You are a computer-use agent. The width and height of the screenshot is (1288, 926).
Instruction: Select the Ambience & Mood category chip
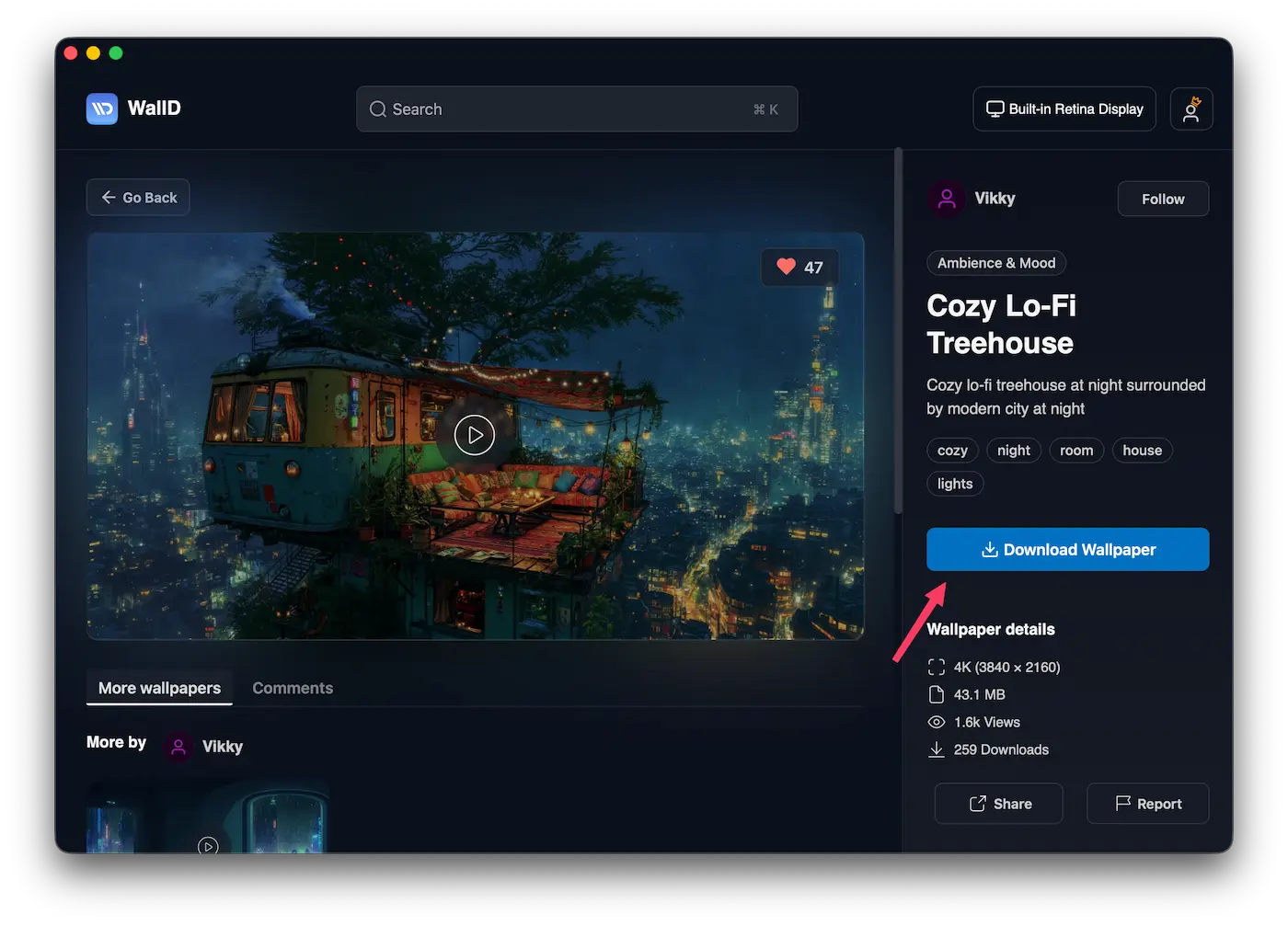[995, 263]
